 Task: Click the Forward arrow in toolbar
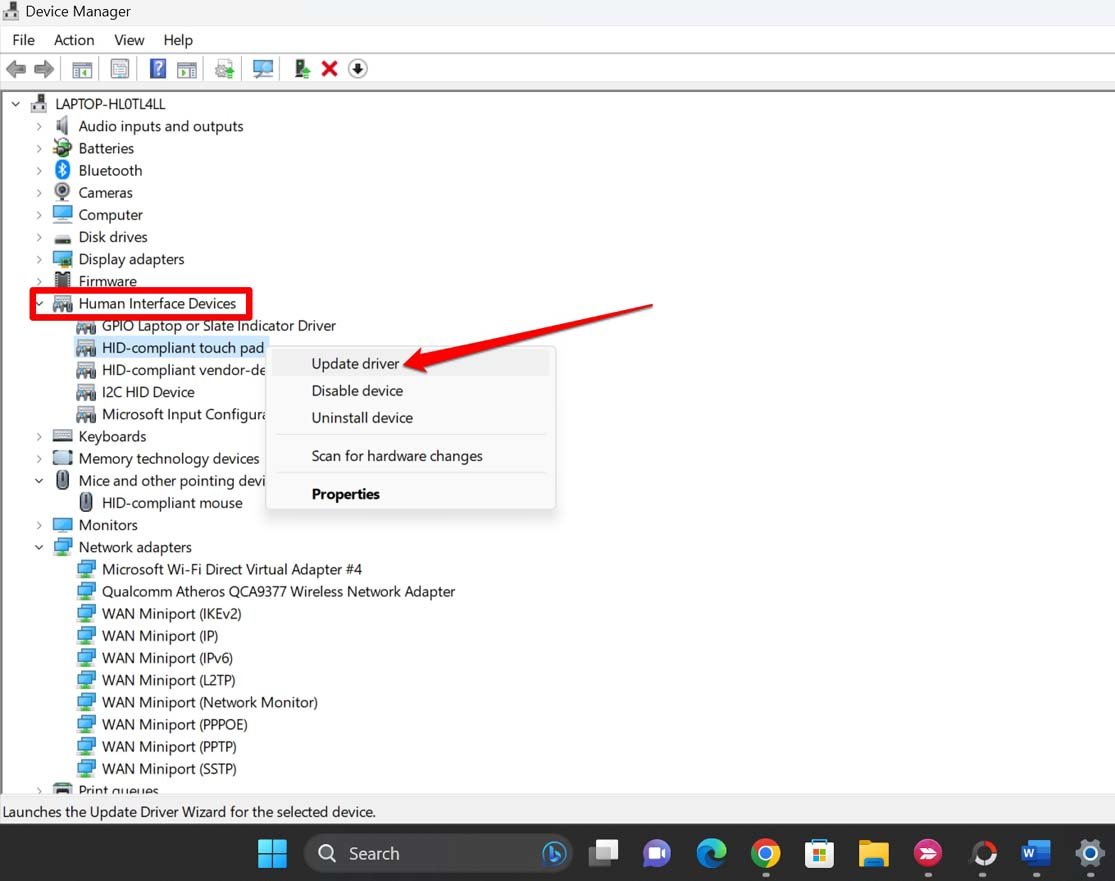click(x=44, y=69)
